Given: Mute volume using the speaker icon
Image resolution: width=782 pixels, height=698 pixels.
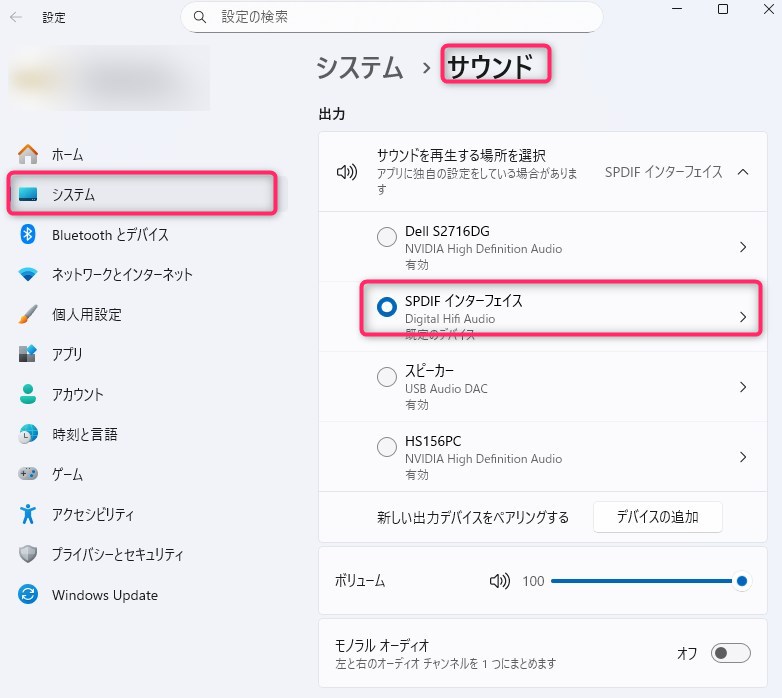Looking at the screenshot, I should point(499,581).
